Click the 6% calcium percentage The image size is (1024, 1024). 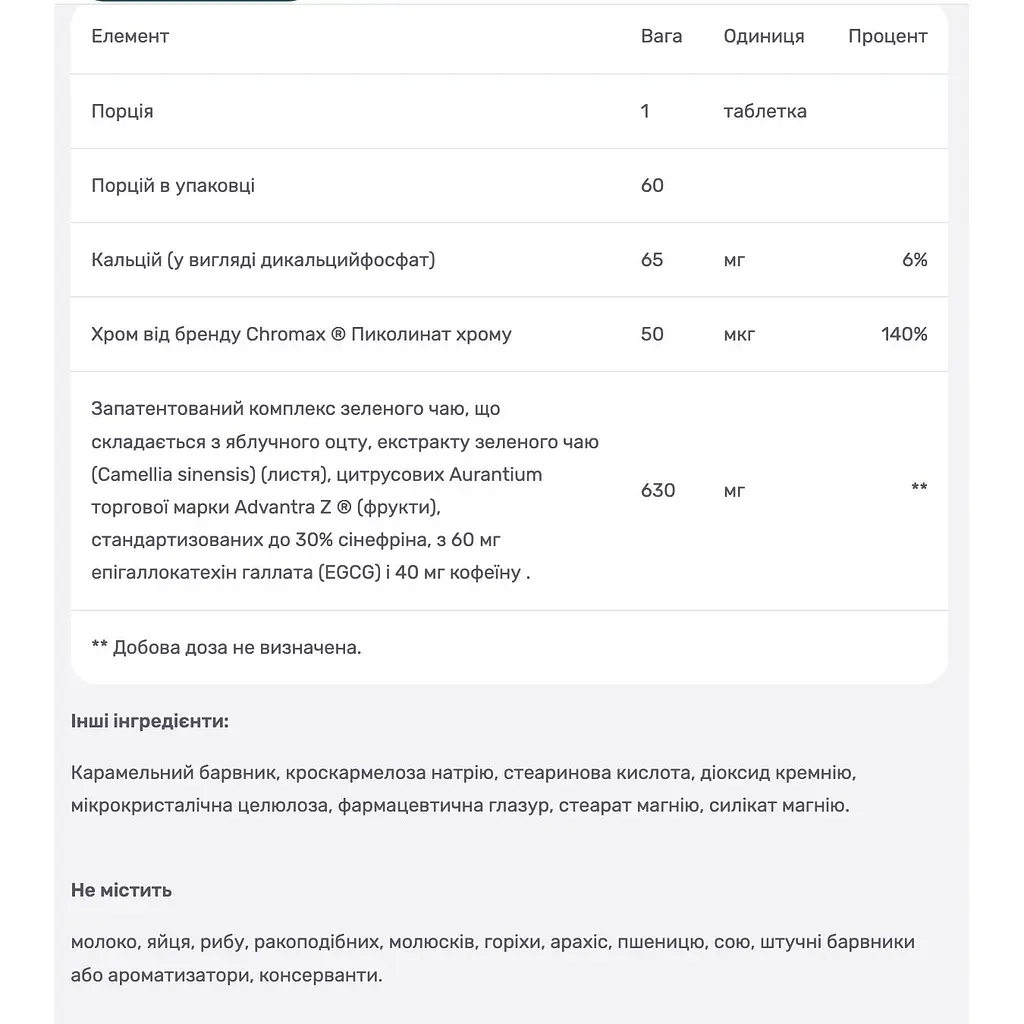click(x=914, y=260)
